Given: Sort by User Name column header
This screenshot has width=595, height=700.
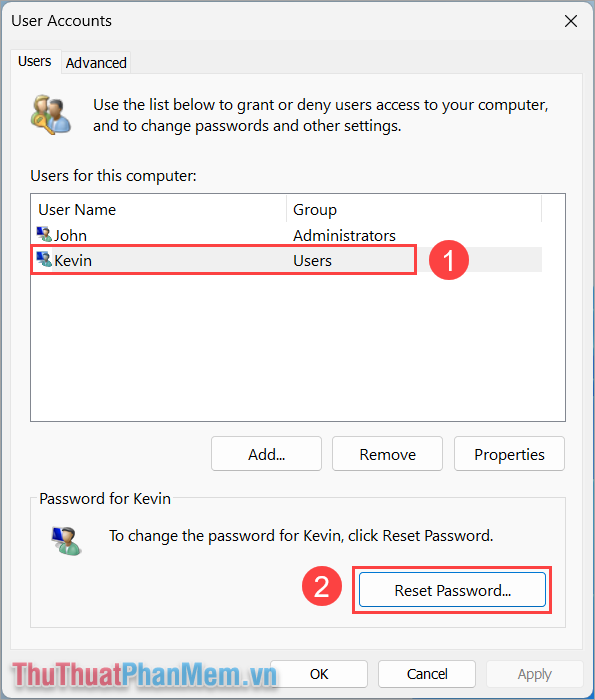Looking at the screenshot, I should [x=158, y=209].
